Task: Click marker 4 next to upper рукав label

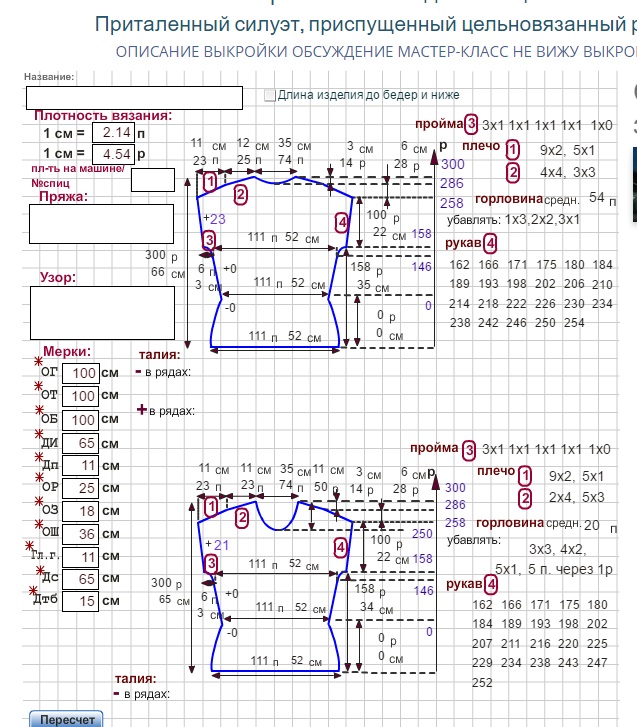Action: coord(489,243)
